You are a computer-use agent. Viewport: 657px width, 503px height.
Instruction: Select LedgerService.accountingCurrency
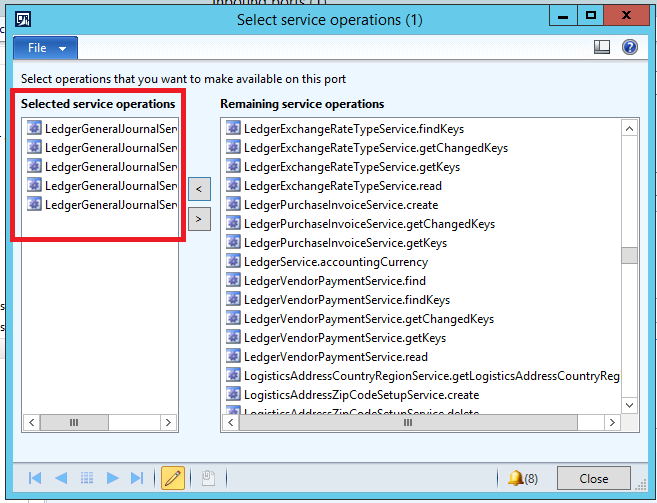pos(336,262)
